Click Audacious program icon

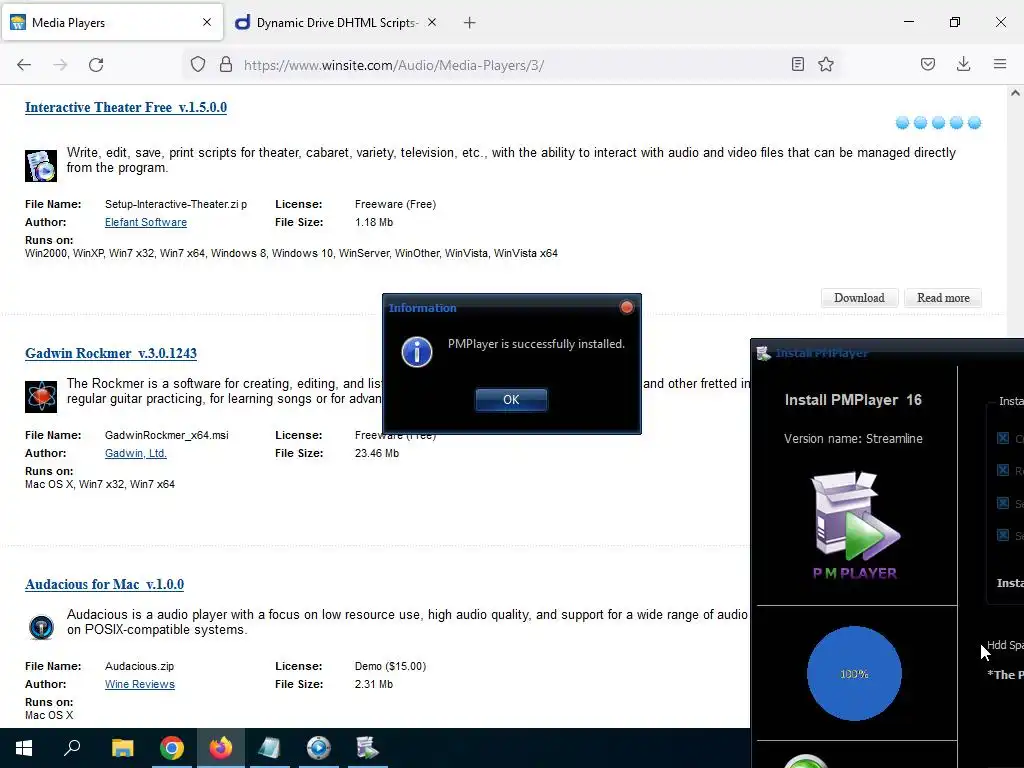coord(40,628)
